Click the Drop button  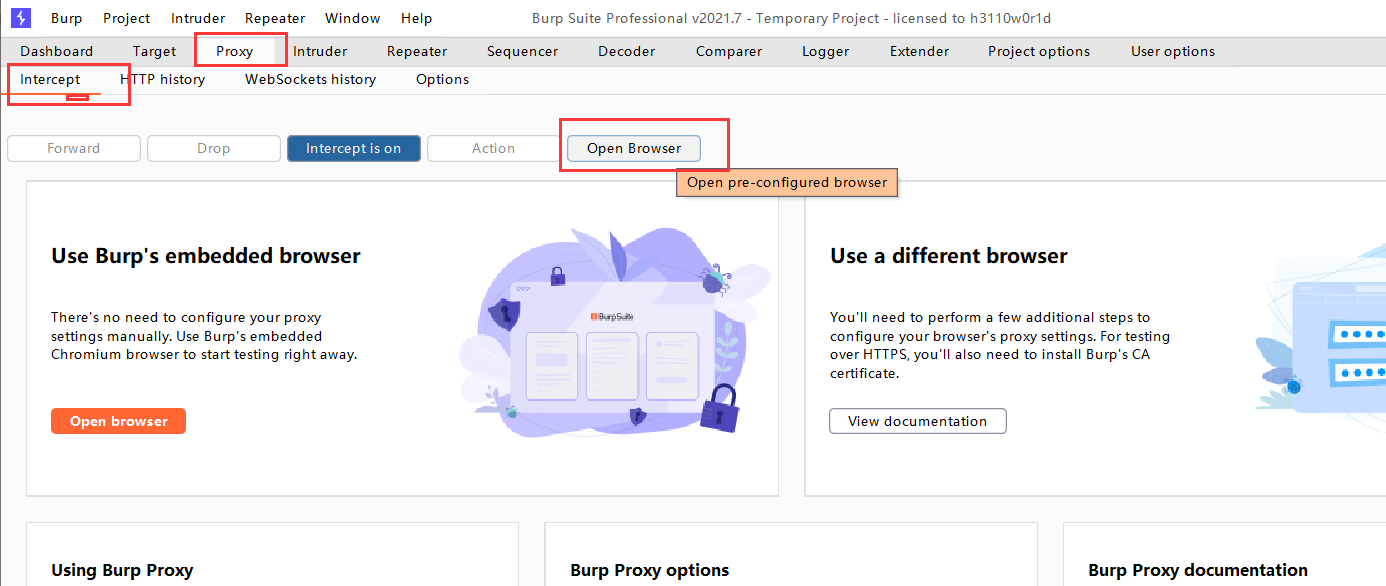click(213, 148)
